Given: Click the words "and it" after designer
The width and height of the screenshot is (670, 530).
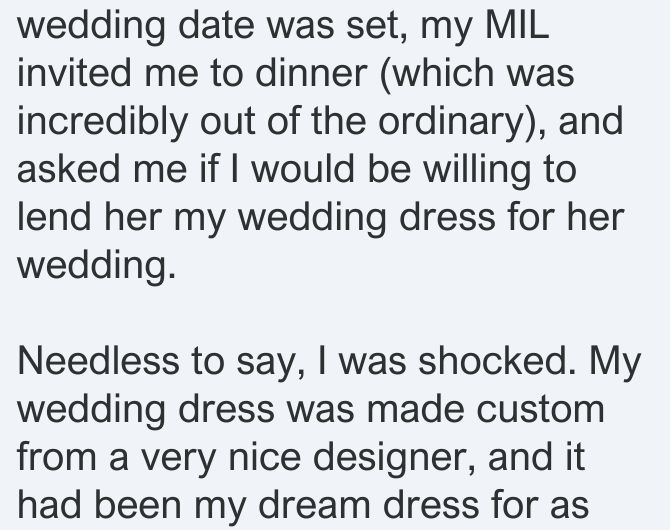Looking at the screenshot, I should 536,456.
